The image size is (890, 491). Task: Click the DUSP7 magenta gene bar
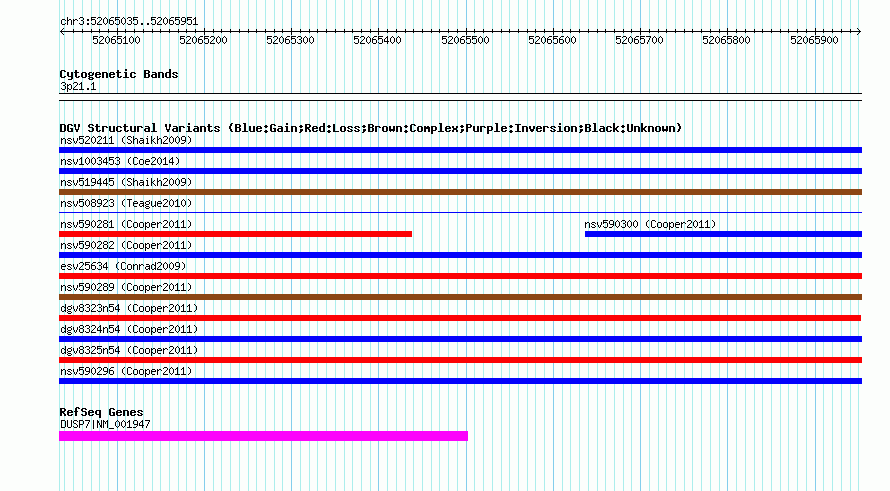click(263, 436)
